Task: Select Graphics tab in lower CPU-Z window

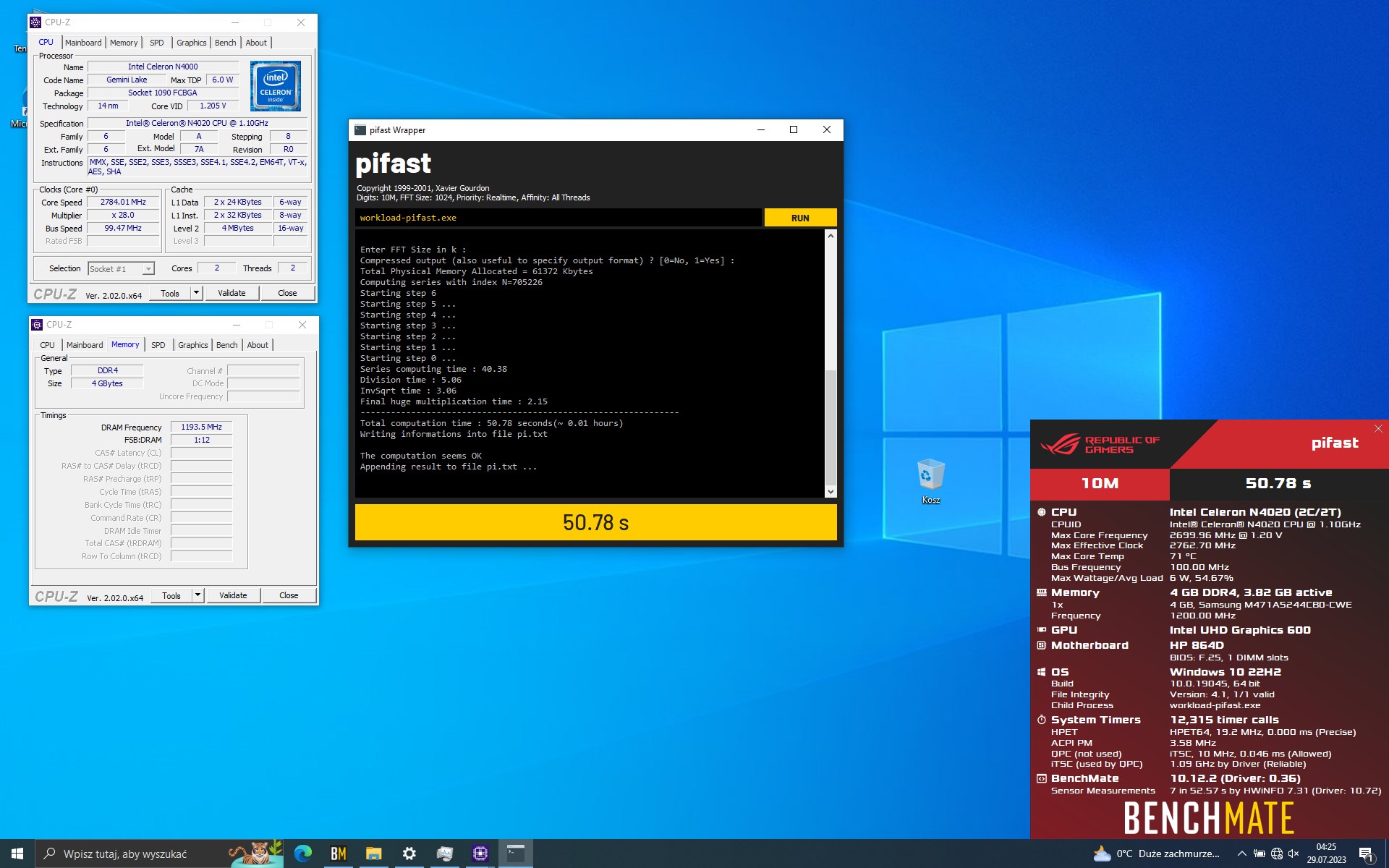Action: 192,345
